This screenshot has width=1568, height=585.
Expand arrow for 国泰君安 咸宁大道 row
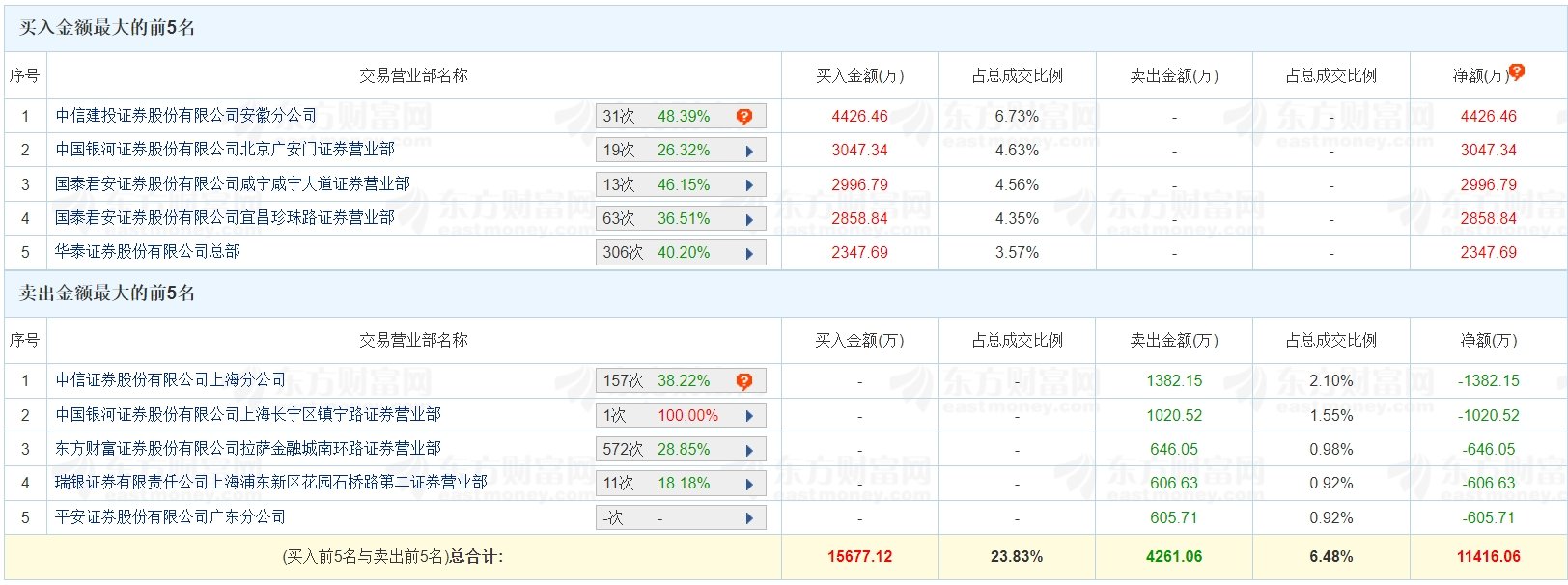(x=749, y=185)
